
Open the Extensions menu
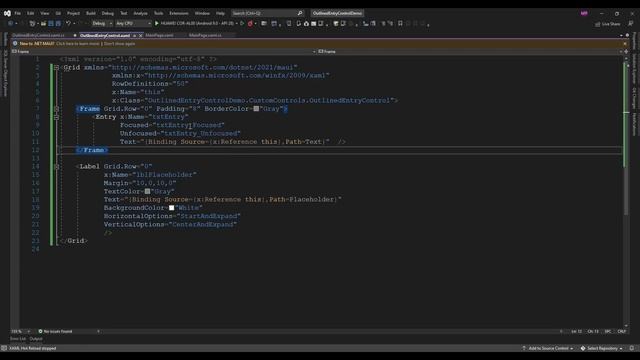pos(179,13)
